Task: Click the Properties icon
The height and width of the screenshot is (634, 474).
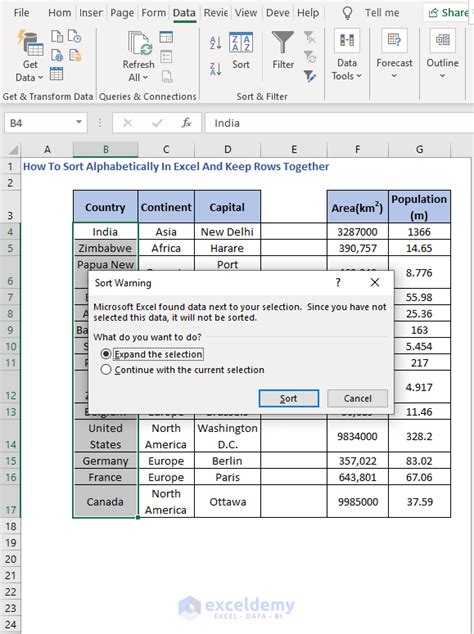Action: (x=166, y=57)
